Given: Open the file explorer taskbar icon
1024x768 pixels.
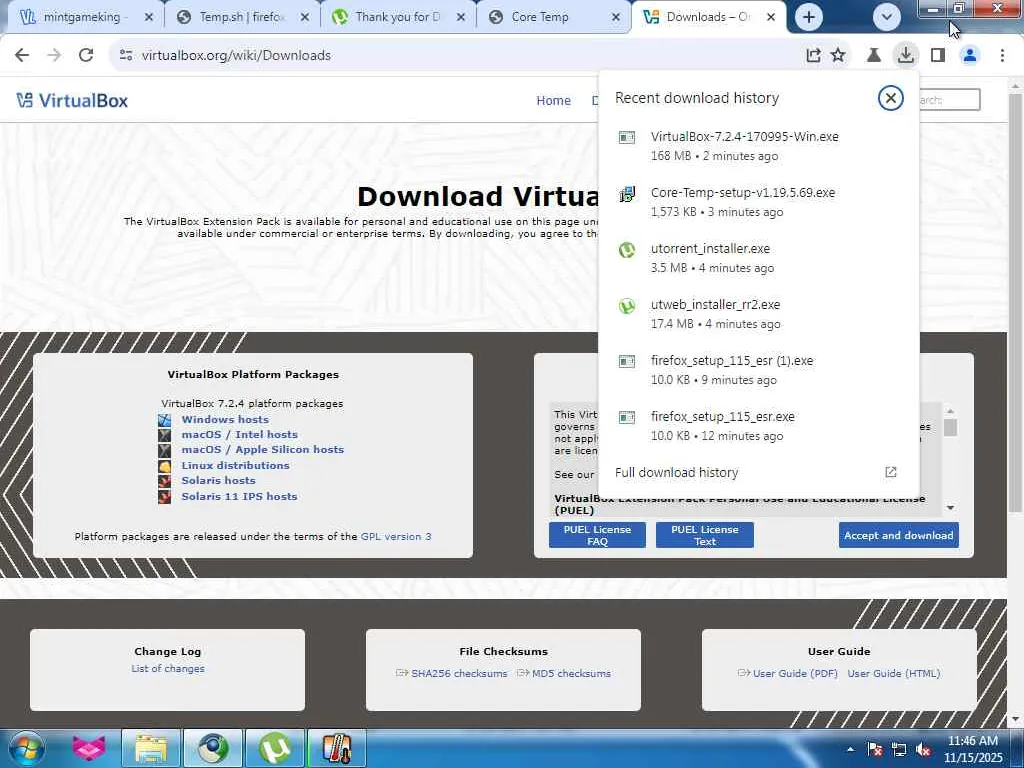Looking at the screenshot, I should click(x=151, y=748).
